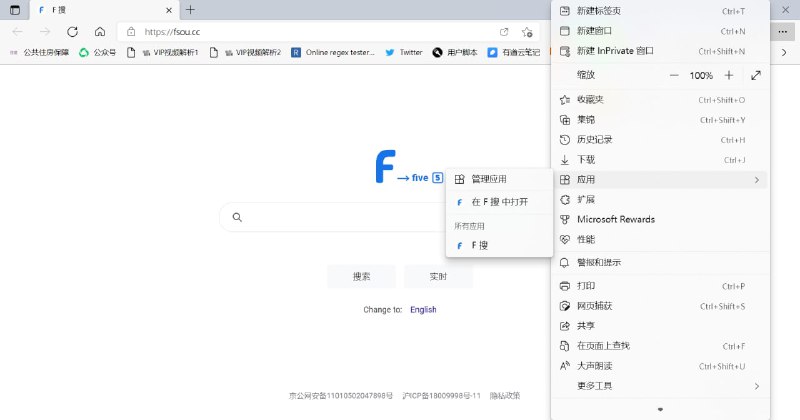Select 新建标签页 menu entry

(660, 11)
